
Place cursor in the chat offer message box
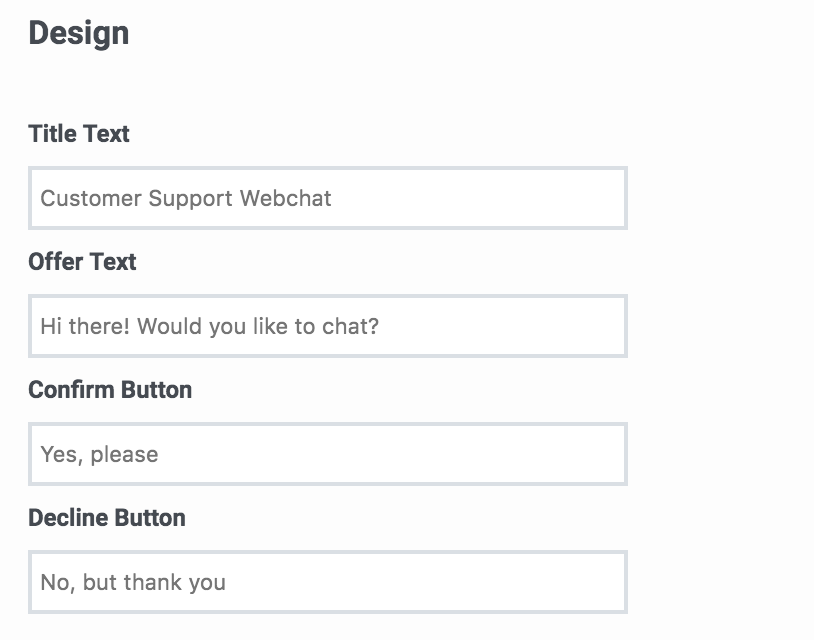pyautogui.click(x=328, y=326)
